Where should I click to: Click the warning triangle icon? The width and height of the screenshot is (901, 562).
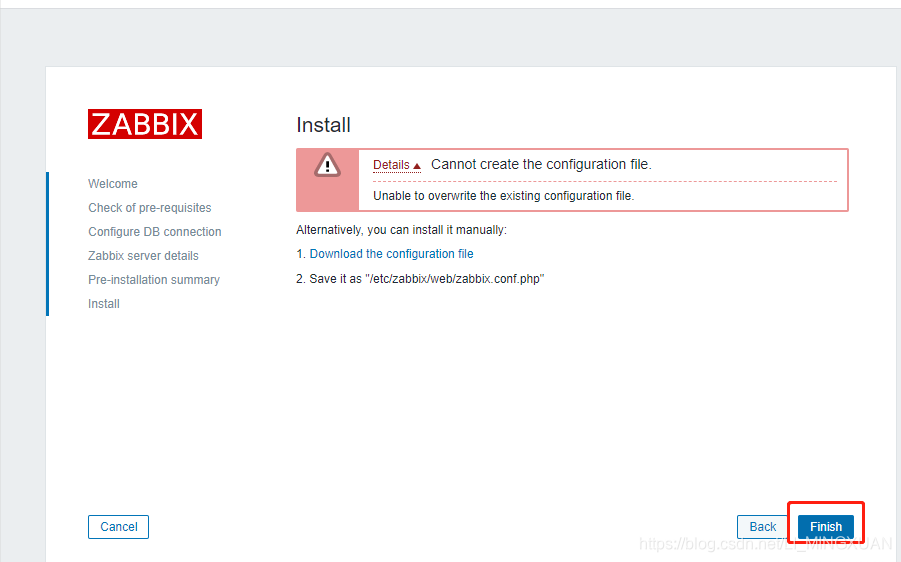pyautogui.click(x=327, y=165)
